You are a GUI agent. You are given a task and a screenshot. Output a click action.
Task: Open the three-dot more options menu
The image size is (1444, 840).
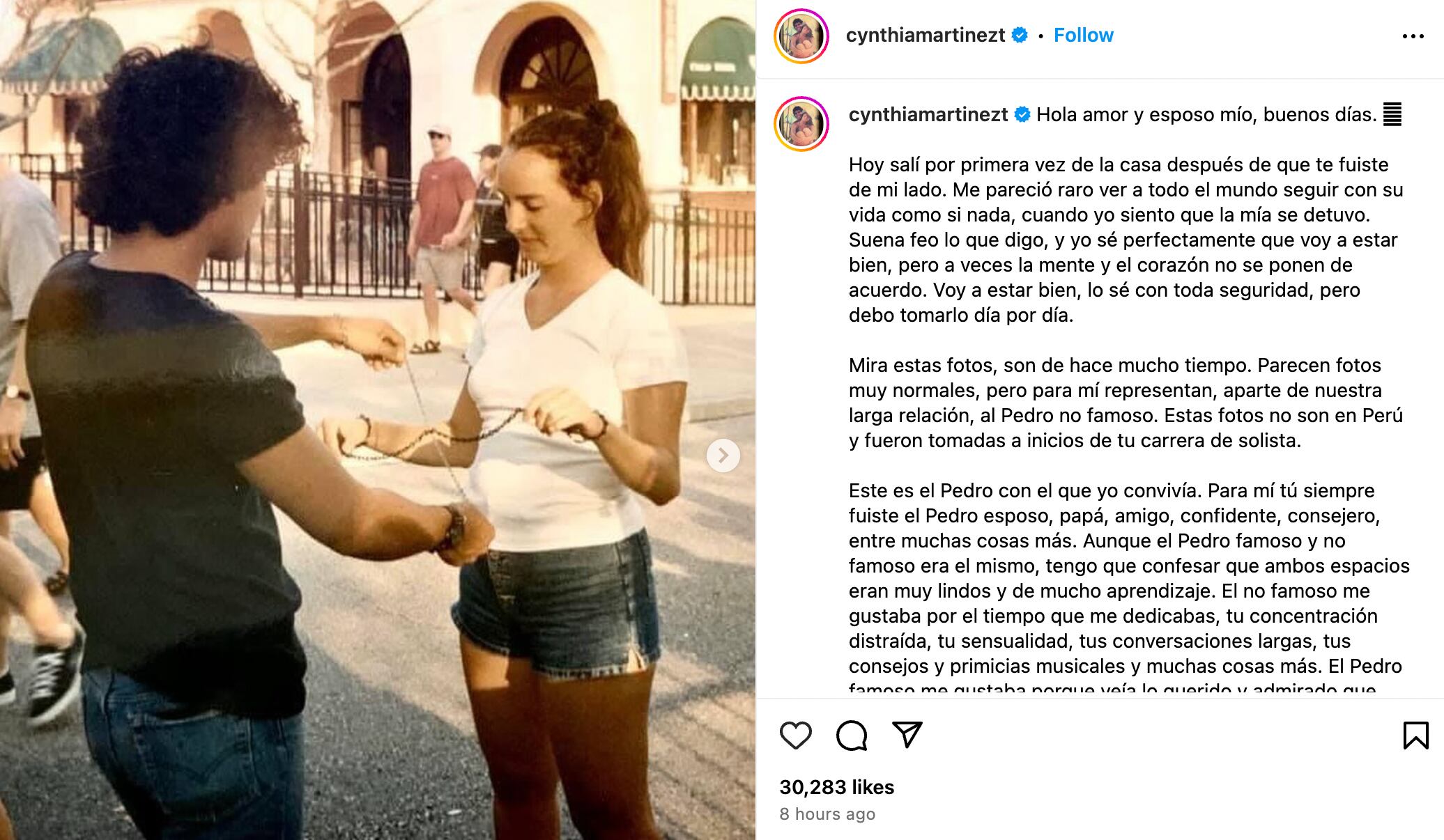click(x=1413, y=36)
